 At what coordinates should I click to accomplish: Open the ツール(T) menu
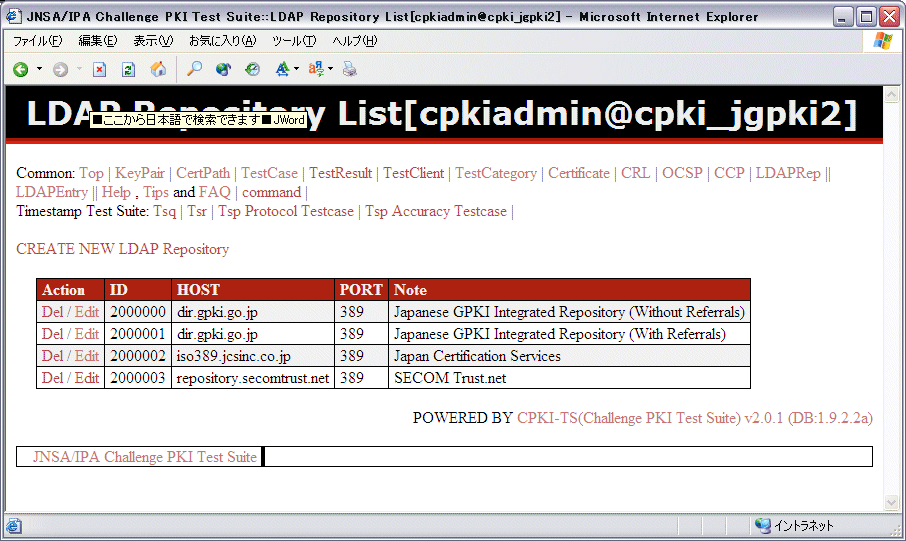[294, 41]
